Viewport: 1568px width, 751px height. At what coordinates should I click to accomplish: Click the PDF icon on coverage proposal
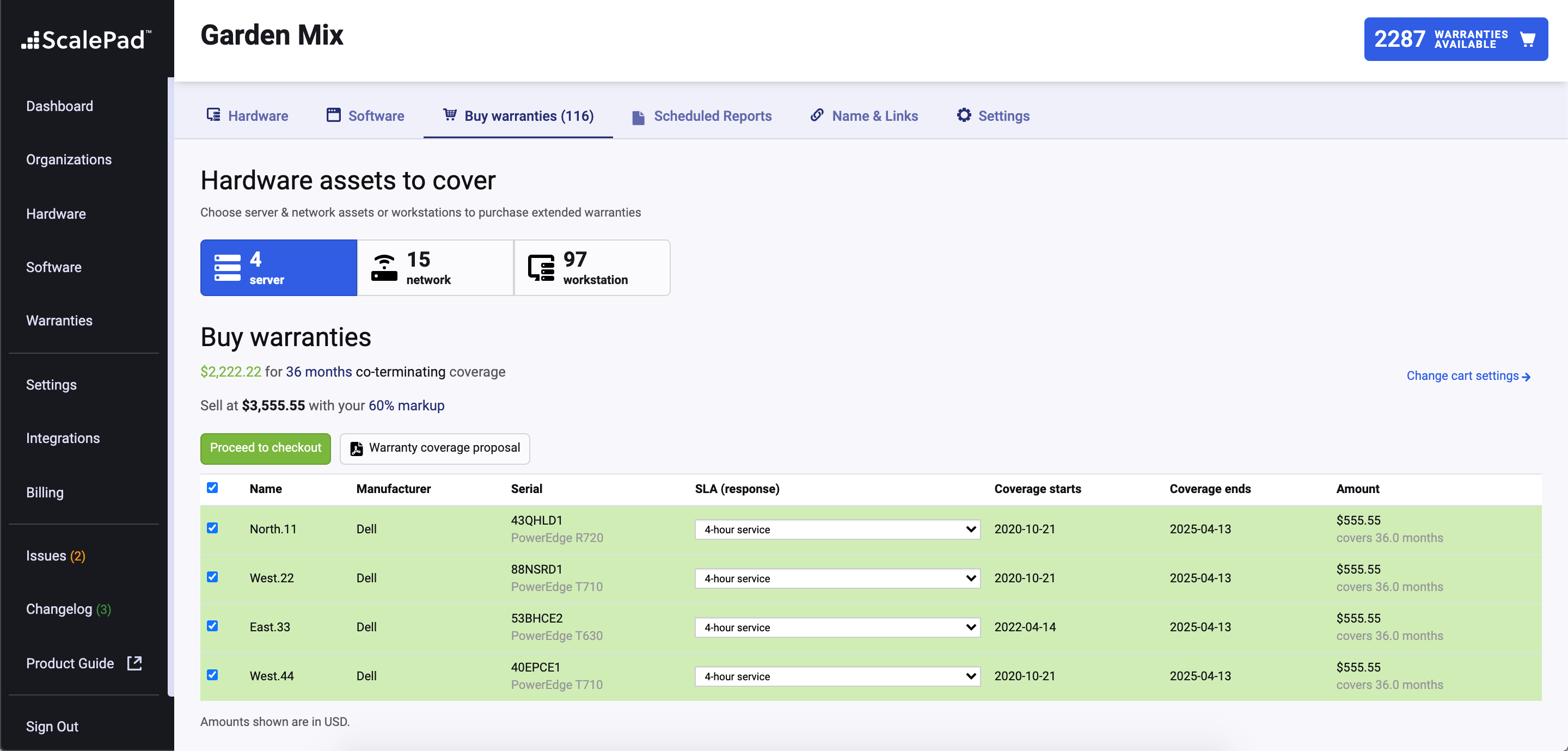coord(357,448)
